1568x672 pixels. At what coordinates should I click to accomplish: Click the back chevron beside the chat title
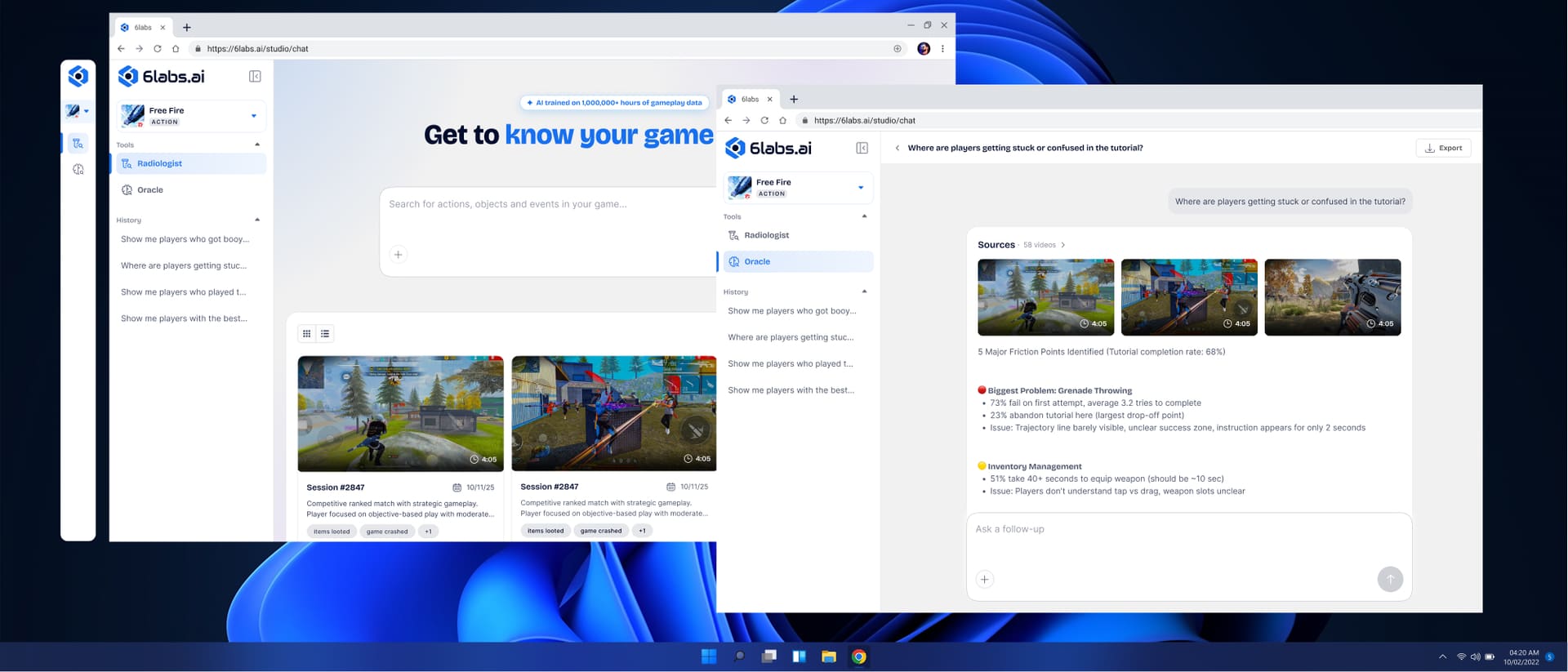(898, 149)
